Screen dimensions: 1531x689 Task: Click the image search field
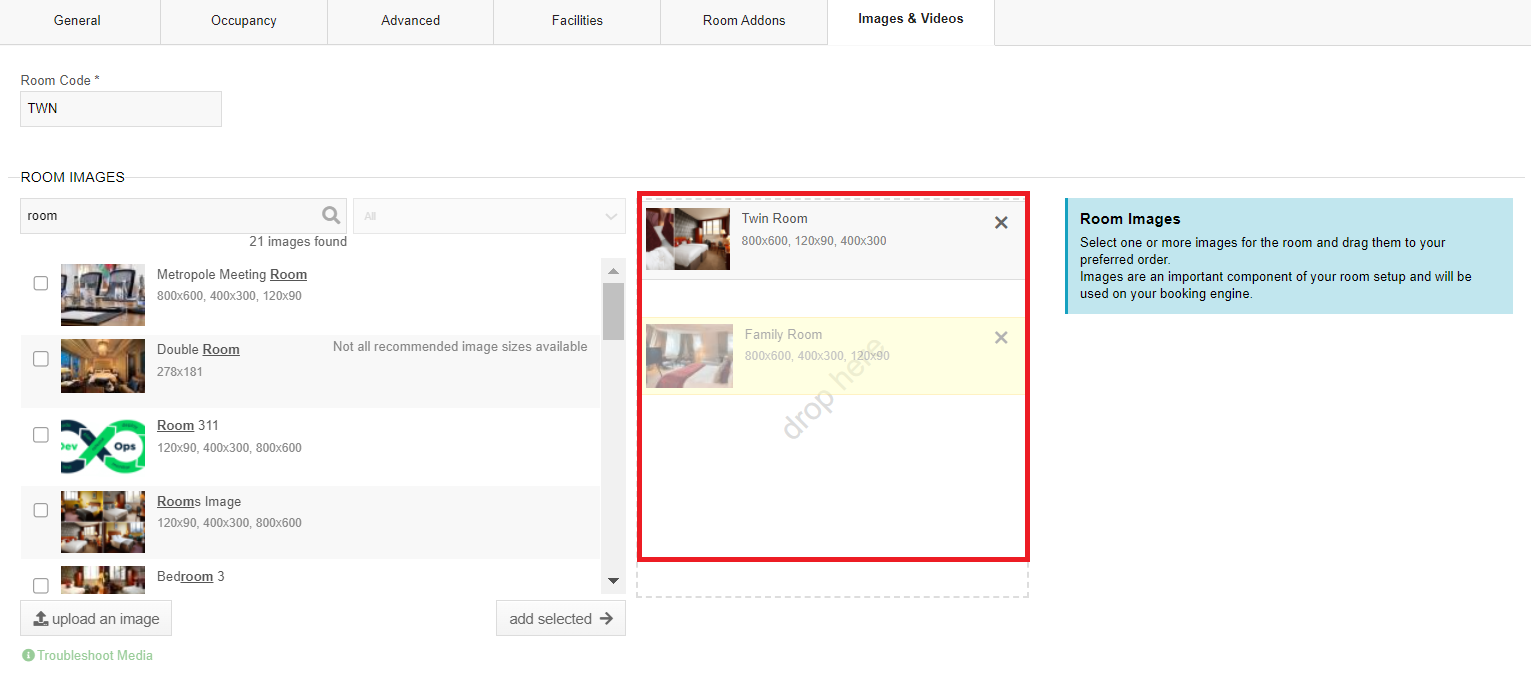click(x=183, y=216)
